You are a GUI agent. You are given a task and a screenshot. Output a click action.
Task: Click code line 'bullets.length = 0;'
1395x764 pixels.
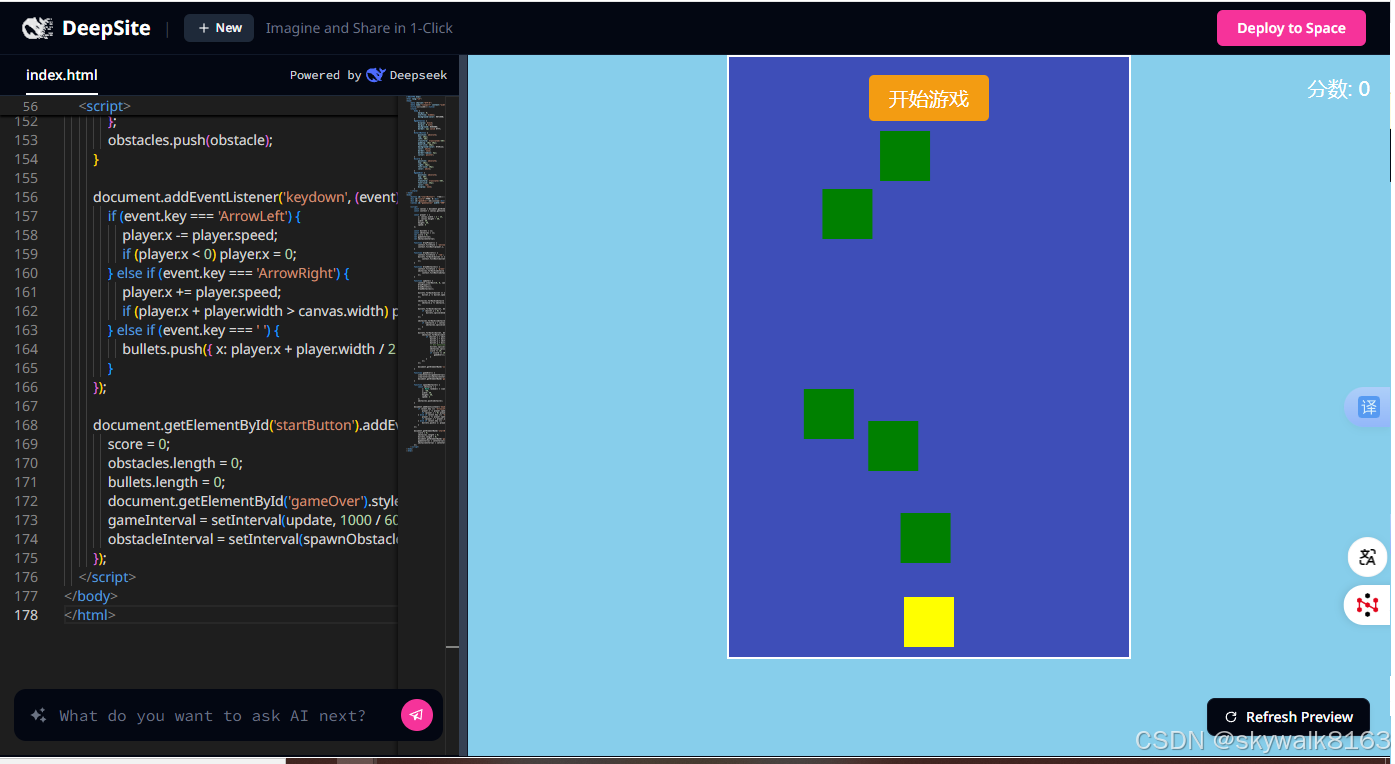pyautogui.click(x=166, y=482)
